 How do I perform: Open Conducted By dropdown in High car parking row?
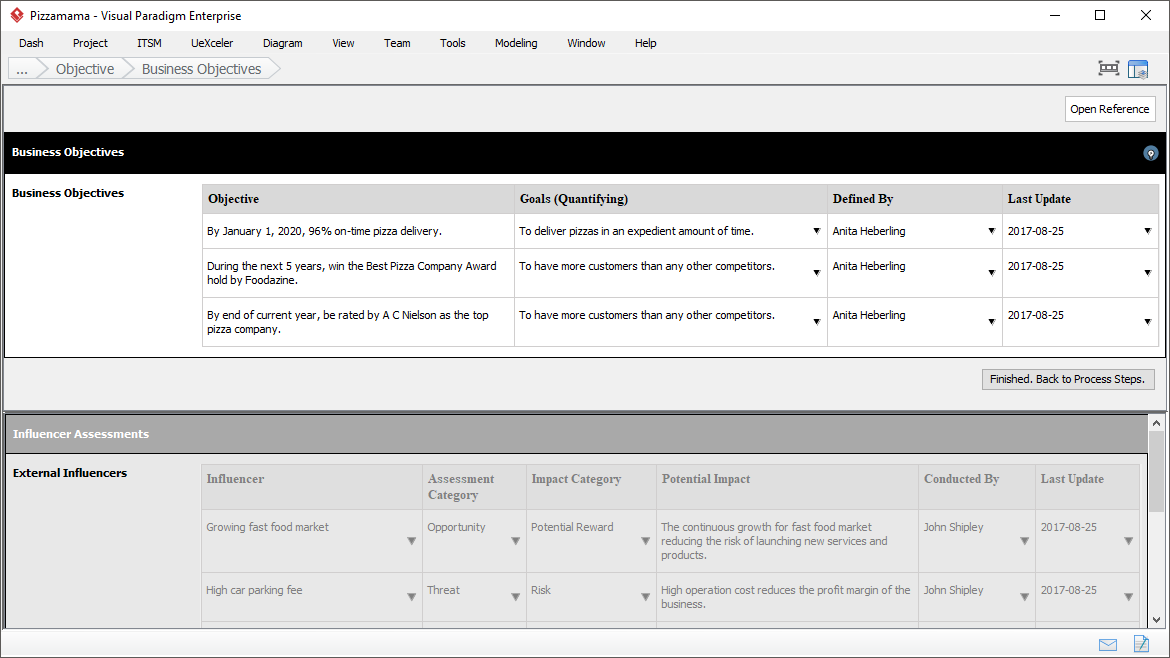click(1024, 597)
